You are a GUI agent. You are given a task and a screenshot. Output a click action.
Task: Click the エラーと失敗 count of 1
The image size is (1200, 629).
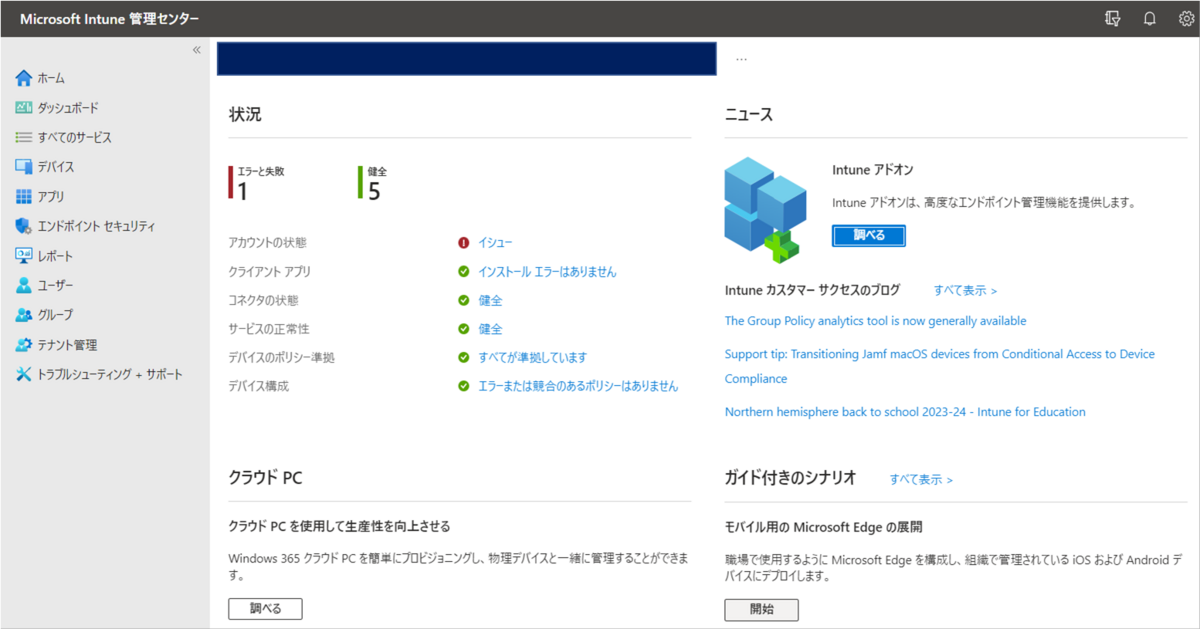tap(242, 191)
